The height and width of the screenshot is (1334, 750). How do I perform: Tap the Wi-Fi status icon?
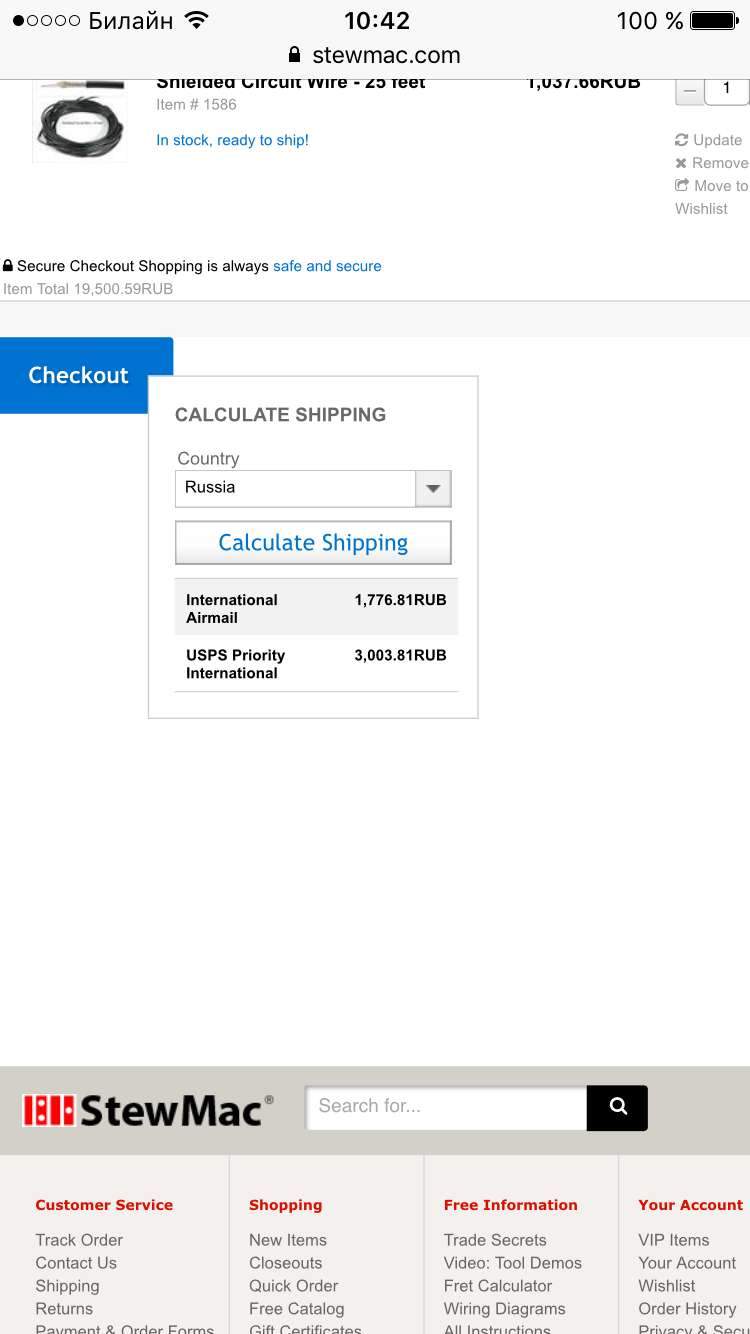197,20
